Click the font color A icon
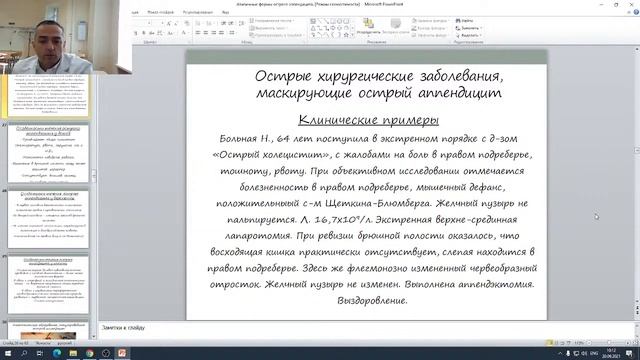640x360 pixels. click(x=184, y=33)
